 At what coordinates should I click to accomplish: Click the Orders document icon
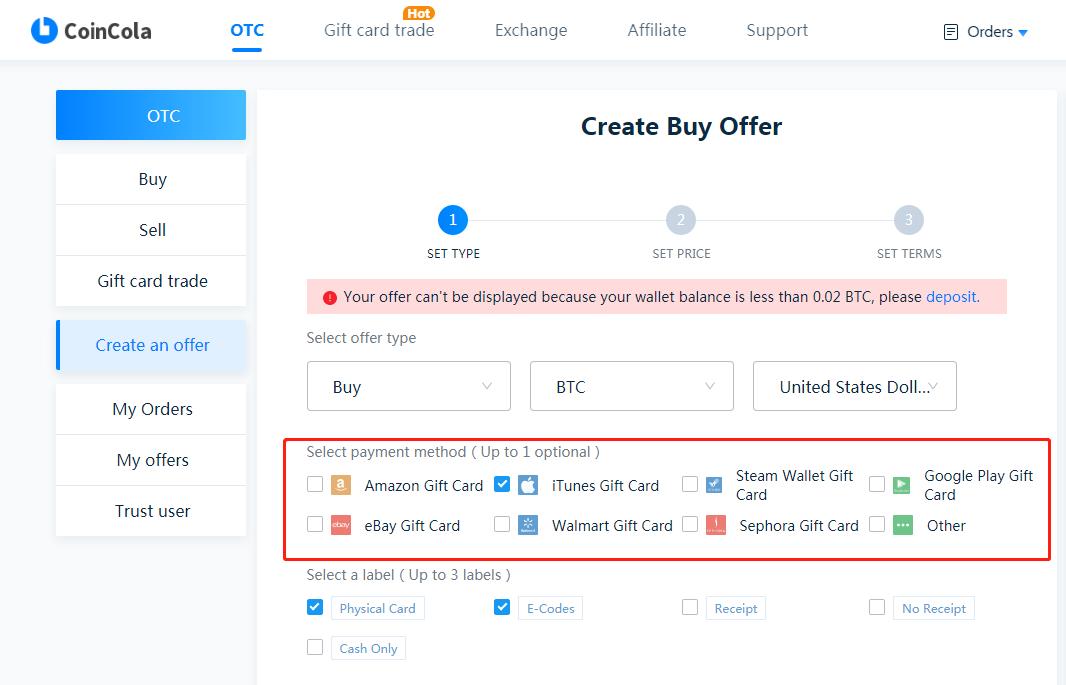951,32
